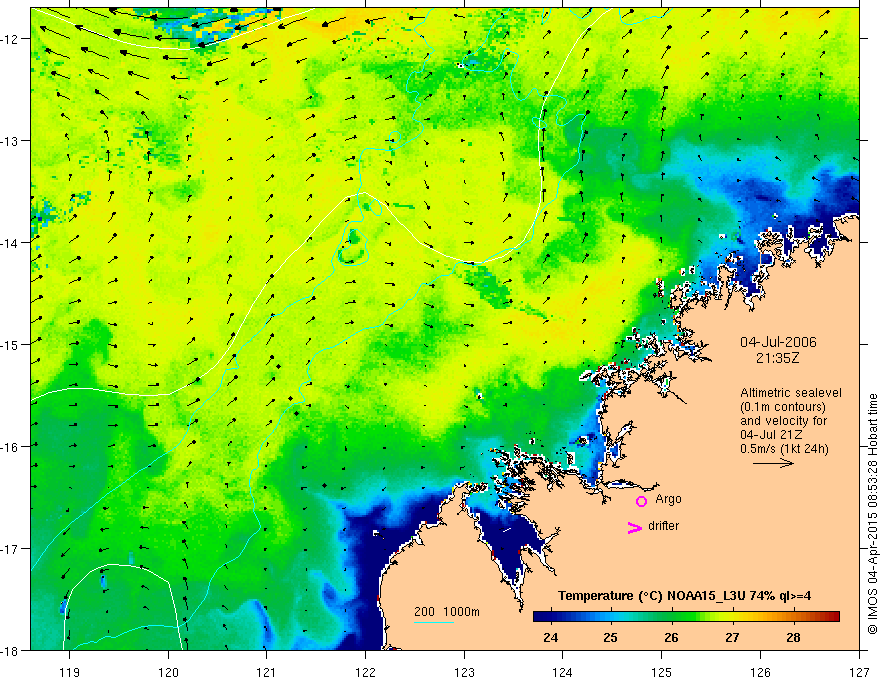Click the '(0.1m contours)' caption line
Image resolution: width=880 pixels, height=680 pixels.
(x=783, y=407)
